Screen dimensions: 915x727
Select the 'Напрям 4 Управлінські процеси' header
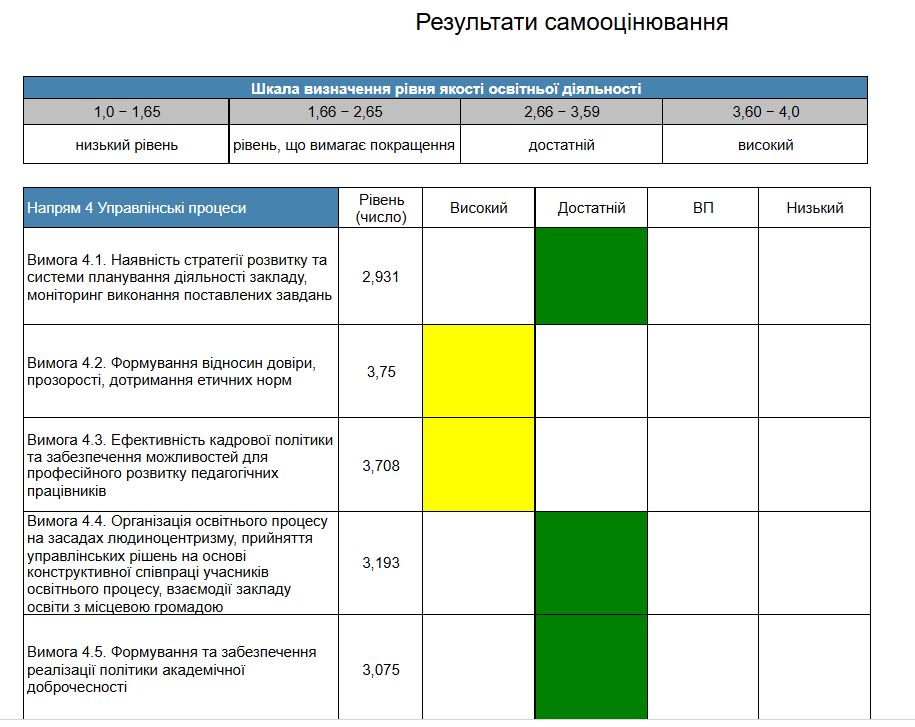click(180, 208)
